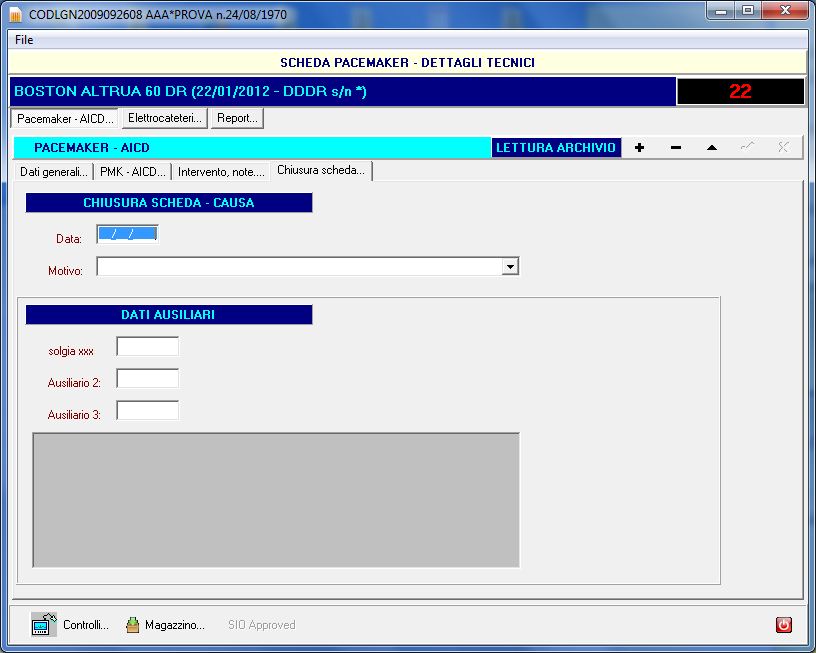Open the Intervento, note tab

221,172
